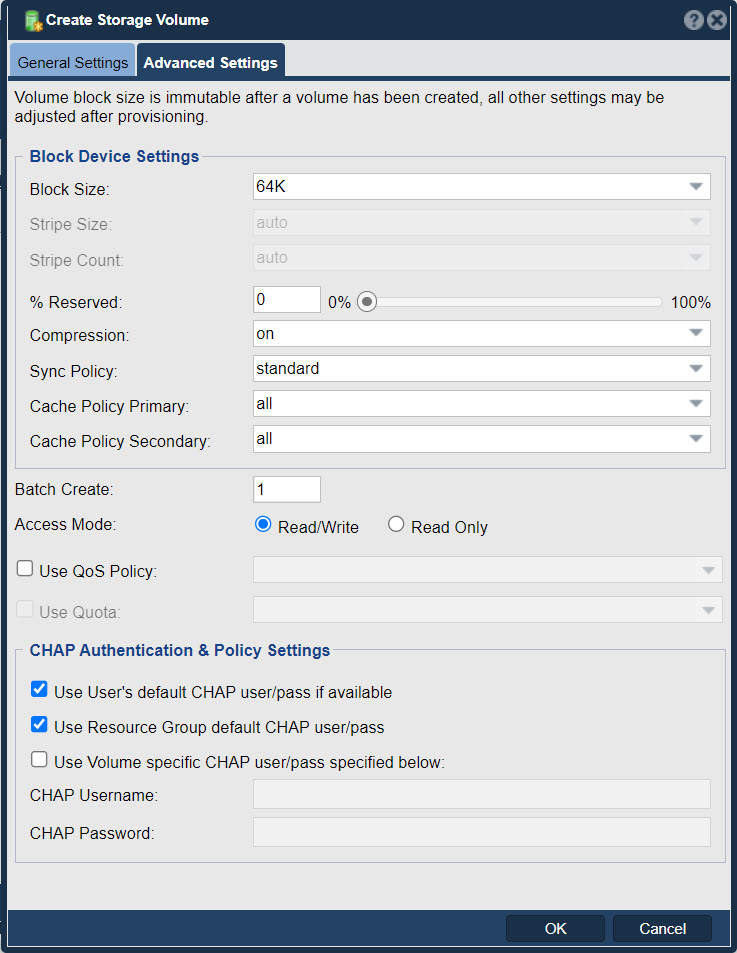Open Cache Policy Secondary dropdown
Viewport: 737px width, 953px height.
(x=696, y=439)
